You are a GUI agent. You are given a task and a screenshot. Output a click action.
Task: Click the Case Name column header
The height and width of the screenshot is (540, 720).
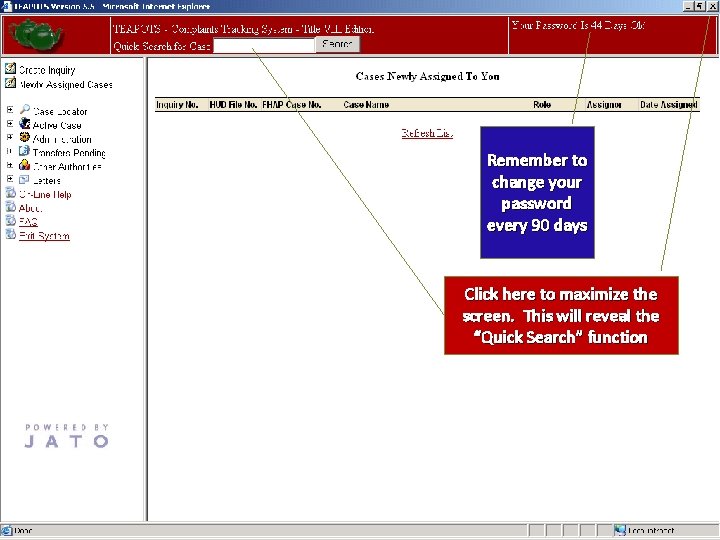[x=366, y=105]
